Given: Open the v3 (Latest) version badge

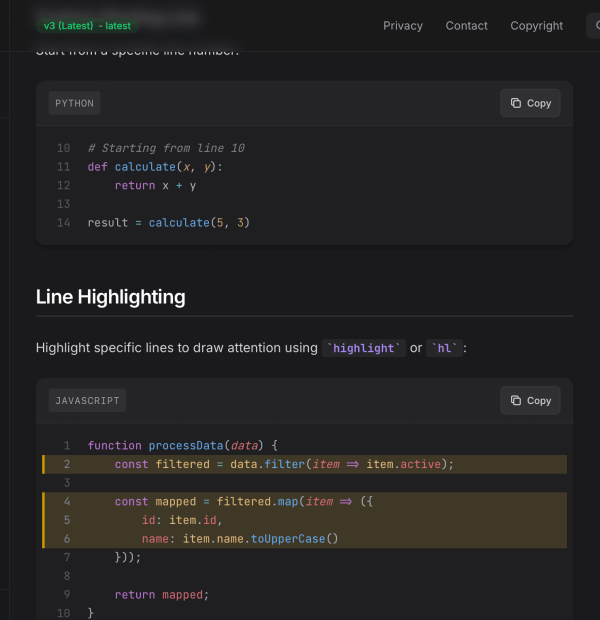Looking at the screenshot, I should click(87, 26).
